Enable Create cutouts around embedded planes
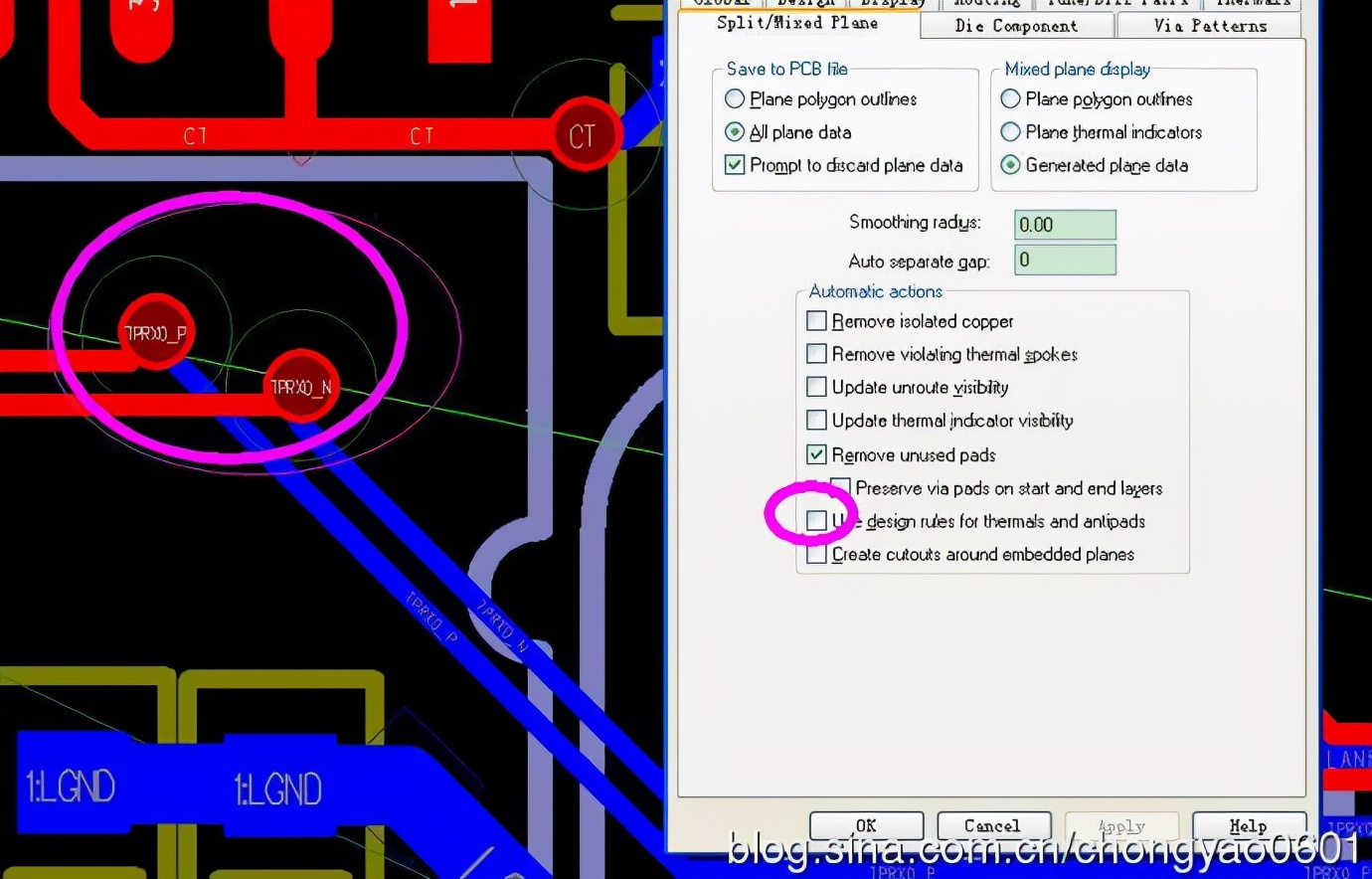Screen dimensions: 1372x879 coord(816,554)
